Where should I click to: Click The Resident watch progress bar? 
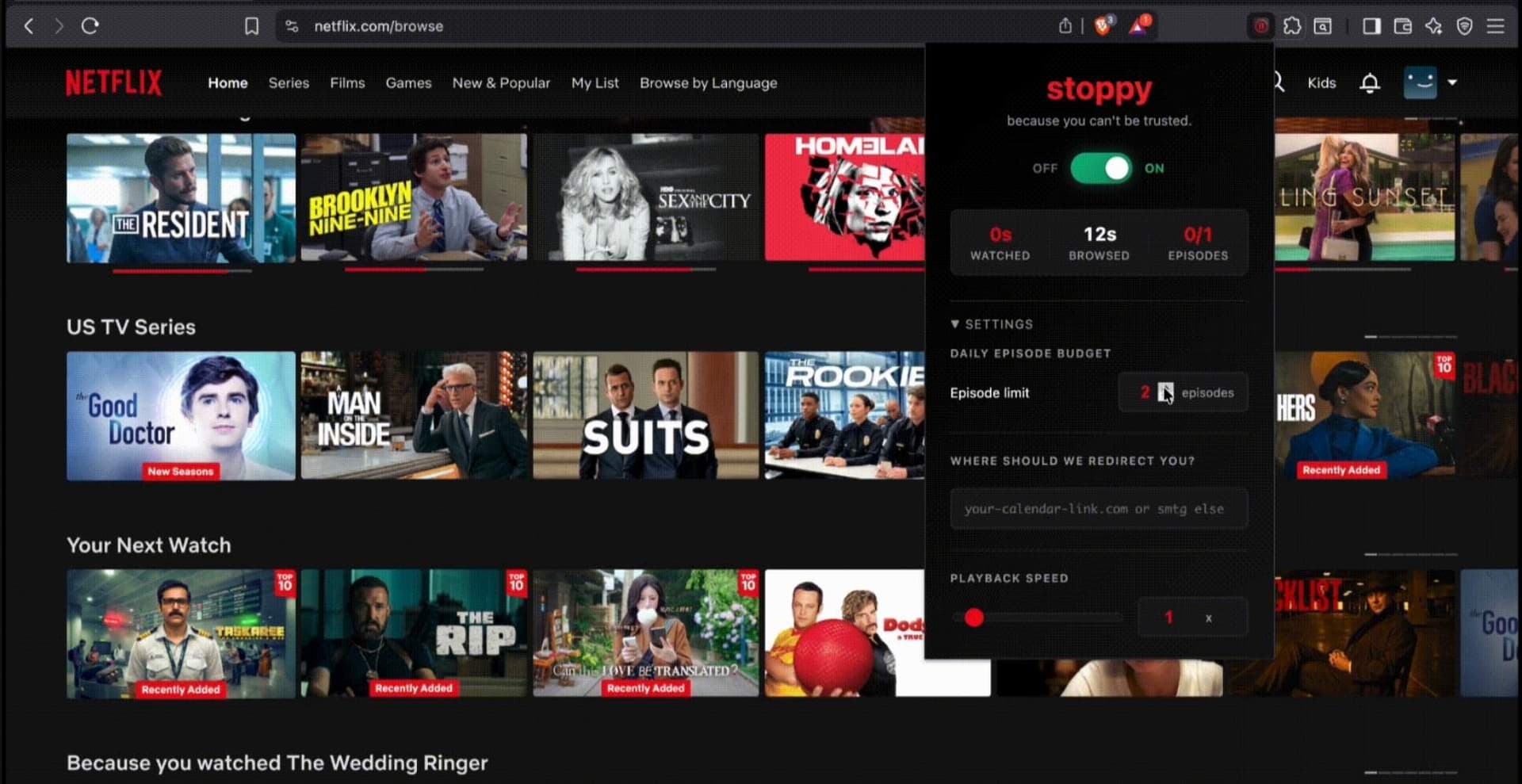(x=182, y=270)
